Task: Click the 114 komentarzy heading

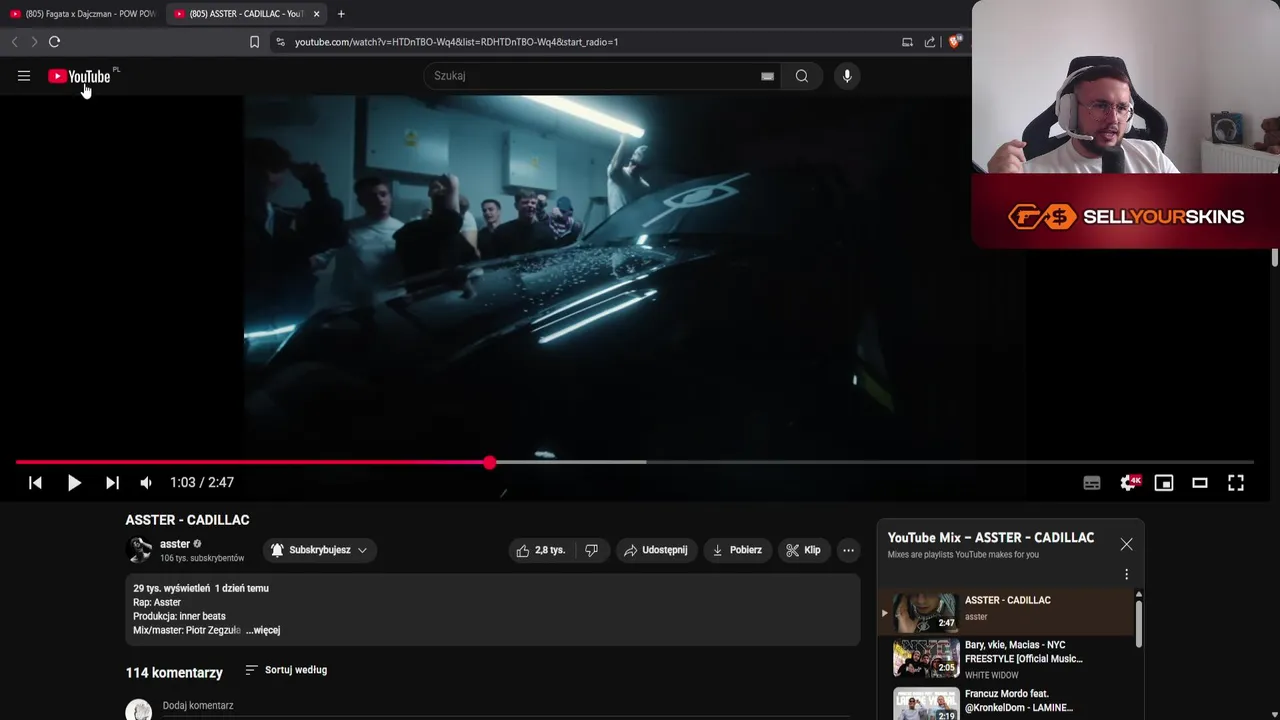Action: click(174, 673)
